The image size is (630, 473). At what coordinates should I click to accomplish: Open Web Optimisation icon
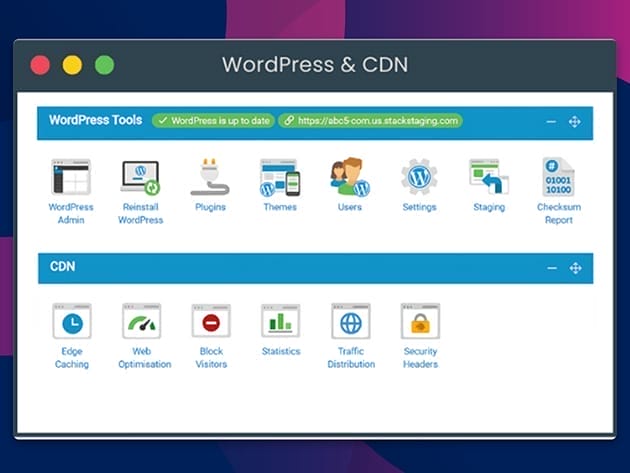(141, 322)
